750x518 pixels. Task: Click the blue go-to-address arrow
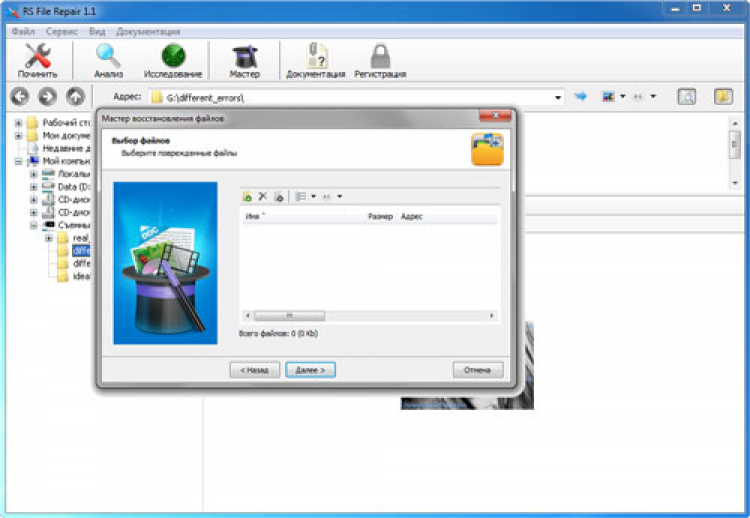(581, 96)
